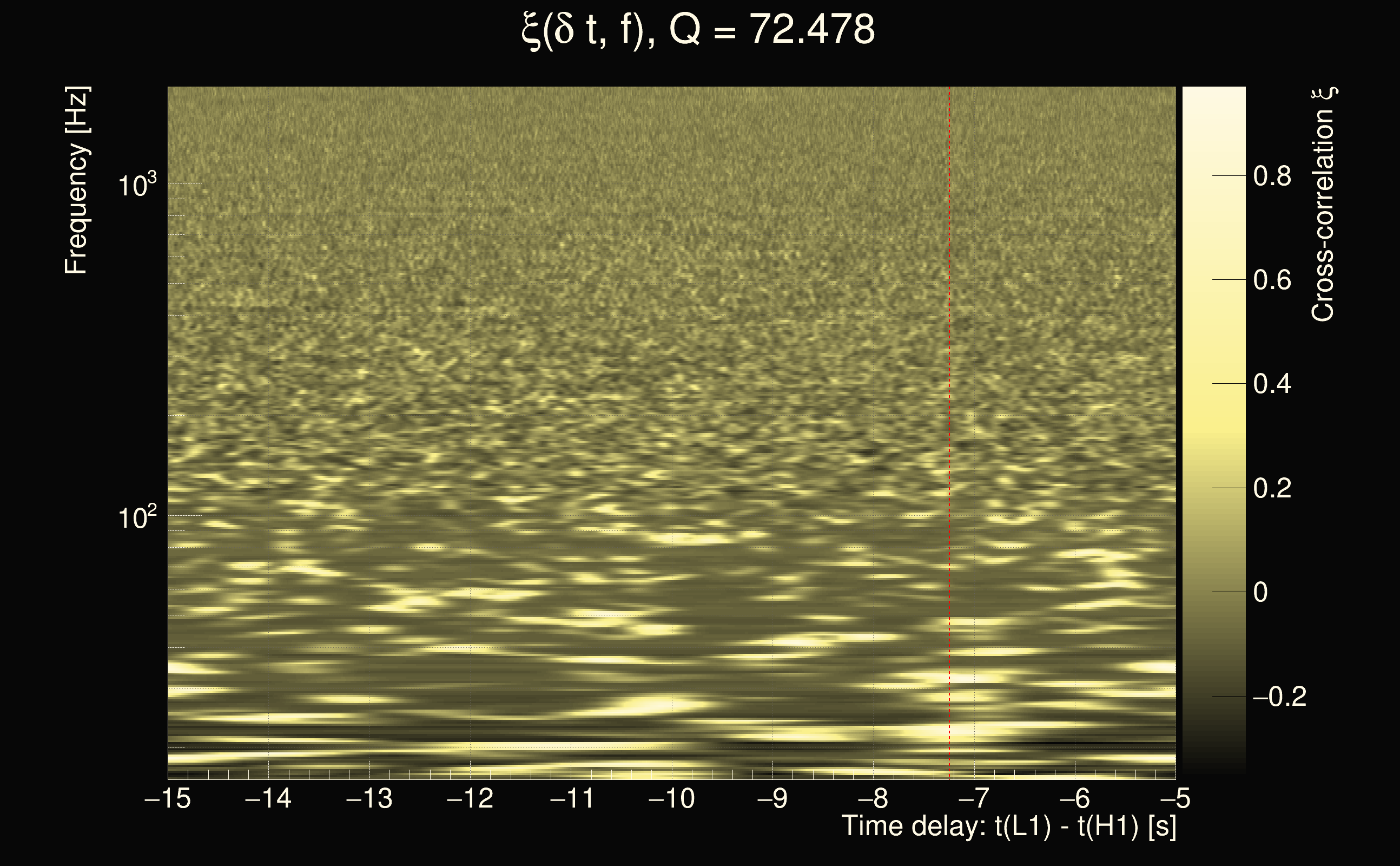The height and width of the screenshot is (866, 1400).
Task: Click the 0.4 colorbar tick label
Action: [x=1272, y=384]
